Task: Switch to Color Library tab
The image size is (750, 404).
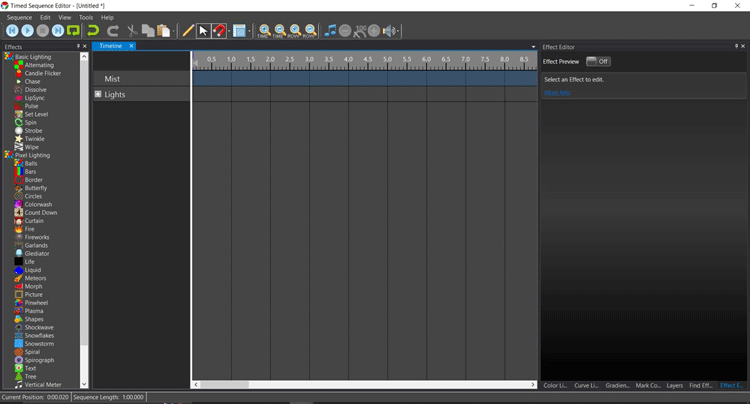Action: [x=555, y=385]
